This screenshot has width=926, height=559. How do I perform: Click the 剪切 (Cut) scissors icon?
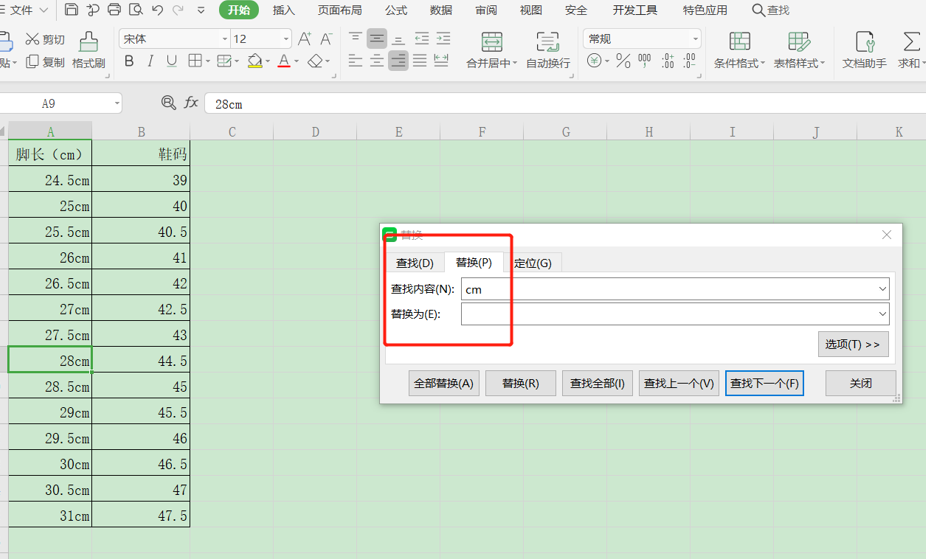point(32,40)
